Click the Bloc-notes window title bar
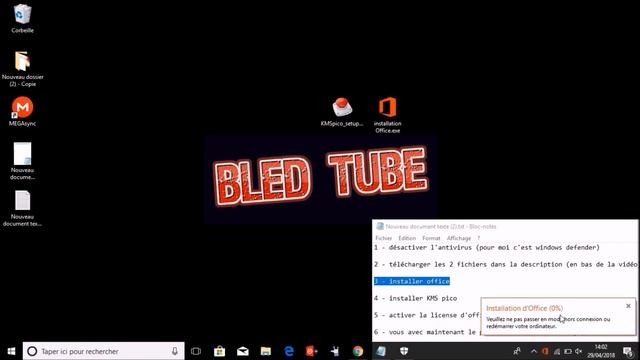This screenshot has height=360, width=640. pos(505,226)
